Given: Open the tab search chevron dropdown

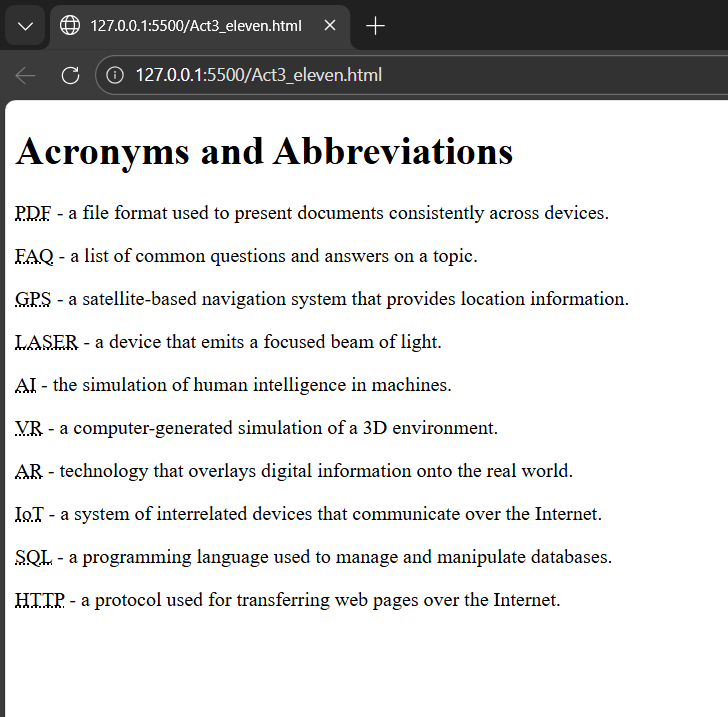Looking at the screenshot, I should 25,26.
